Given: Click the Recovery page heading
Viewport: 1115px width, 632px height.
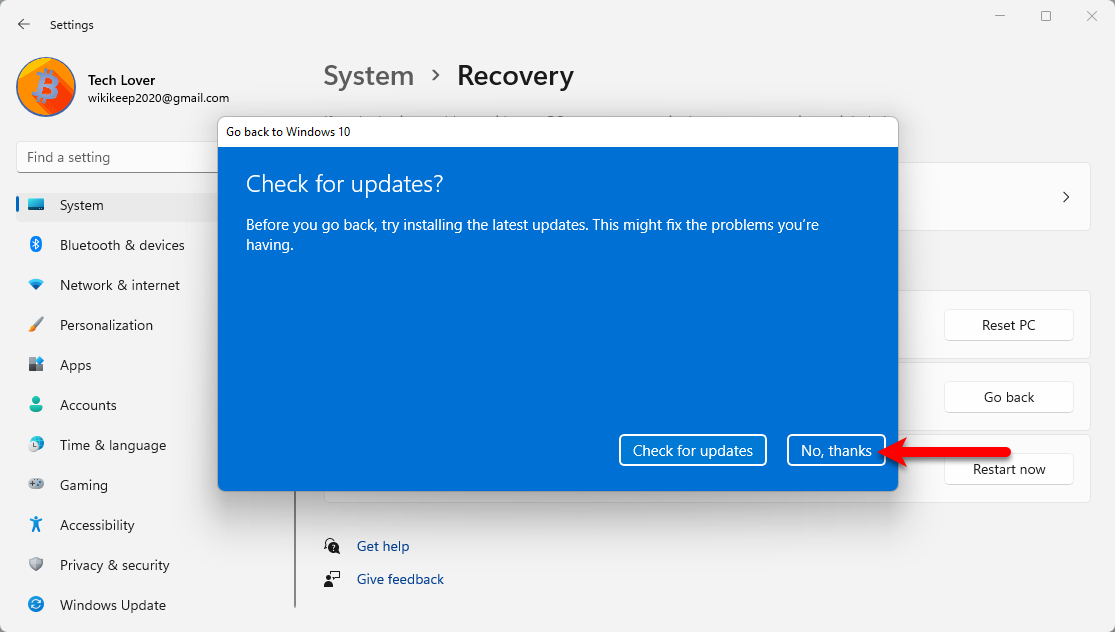Looking at the screenshot, I should tap(516, 76).
